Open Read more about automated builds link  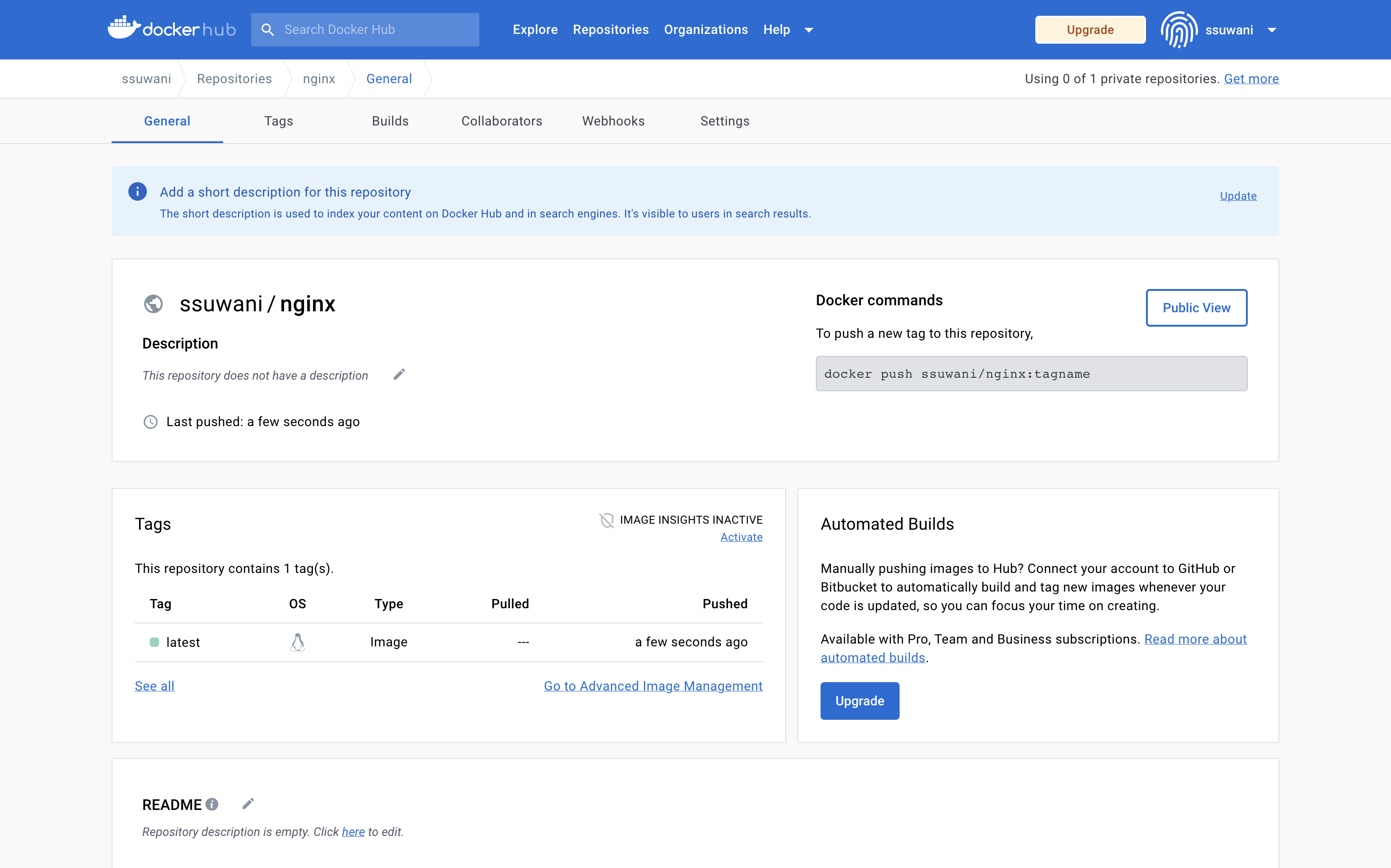(1034, 648)
